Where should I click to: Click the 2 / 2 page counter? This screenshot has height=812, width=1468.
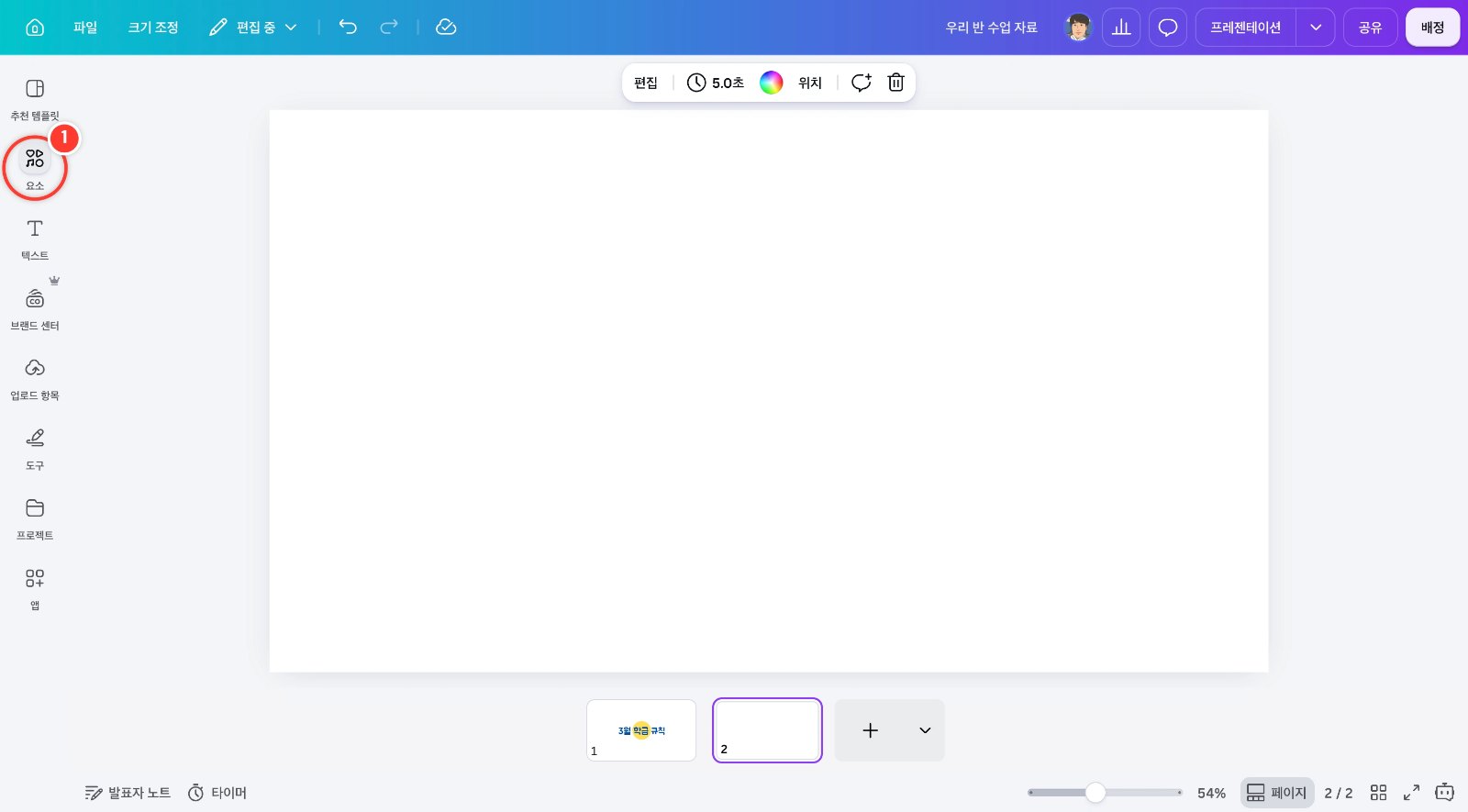1338,793
